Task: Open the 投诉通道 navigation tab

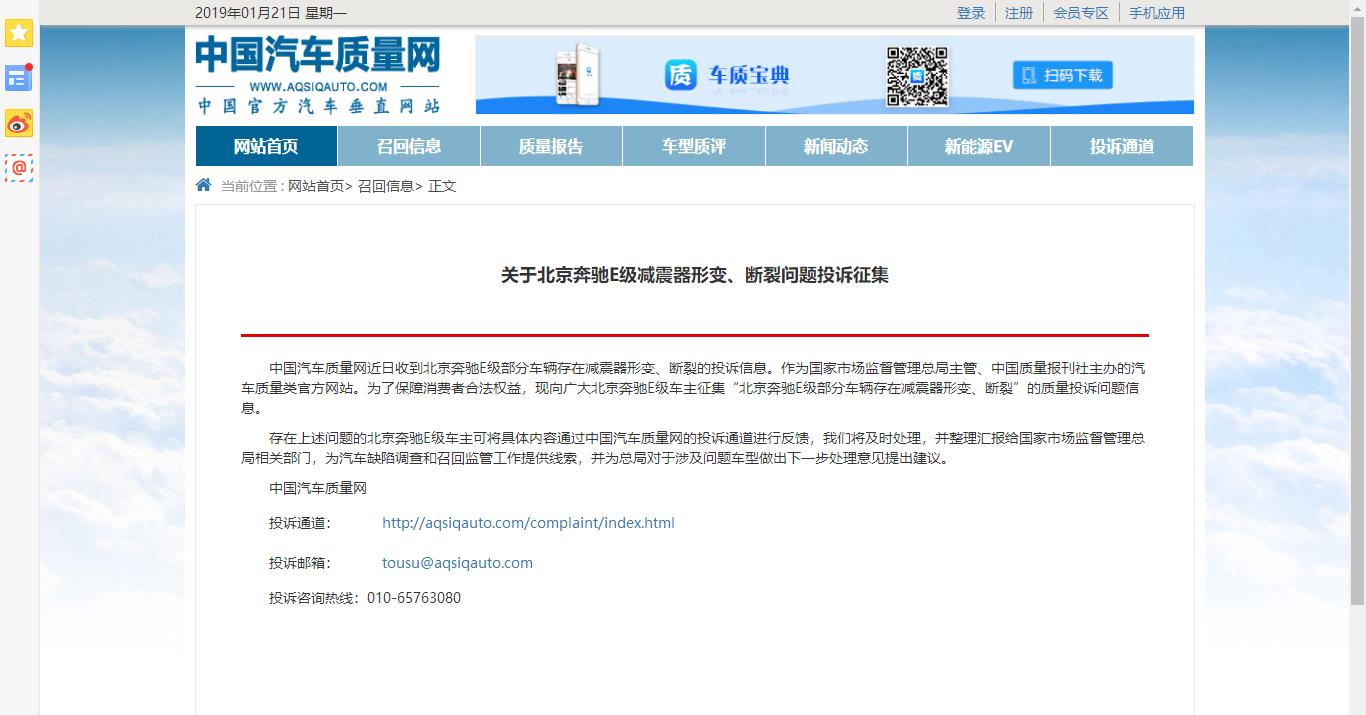Action: [x=1122, y=146]
